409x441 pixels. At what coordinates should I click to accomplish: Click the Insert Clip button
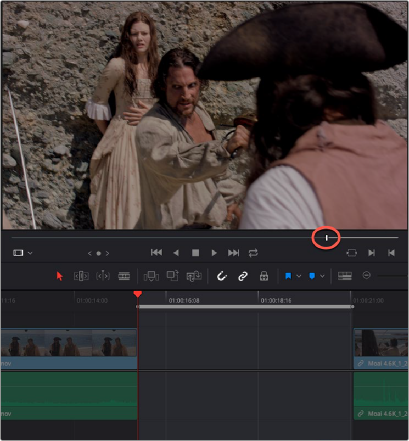point(151,276)
